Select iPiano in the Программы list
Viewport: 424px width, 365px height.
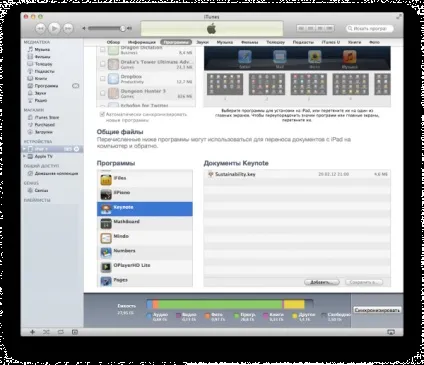coord(145,194)
